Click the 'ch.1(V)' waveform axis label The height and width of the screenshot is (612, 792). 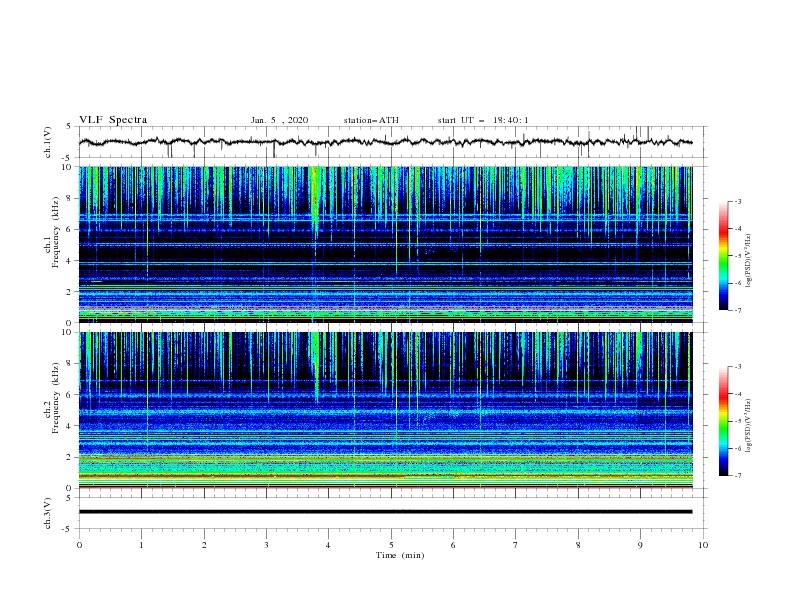48,142
